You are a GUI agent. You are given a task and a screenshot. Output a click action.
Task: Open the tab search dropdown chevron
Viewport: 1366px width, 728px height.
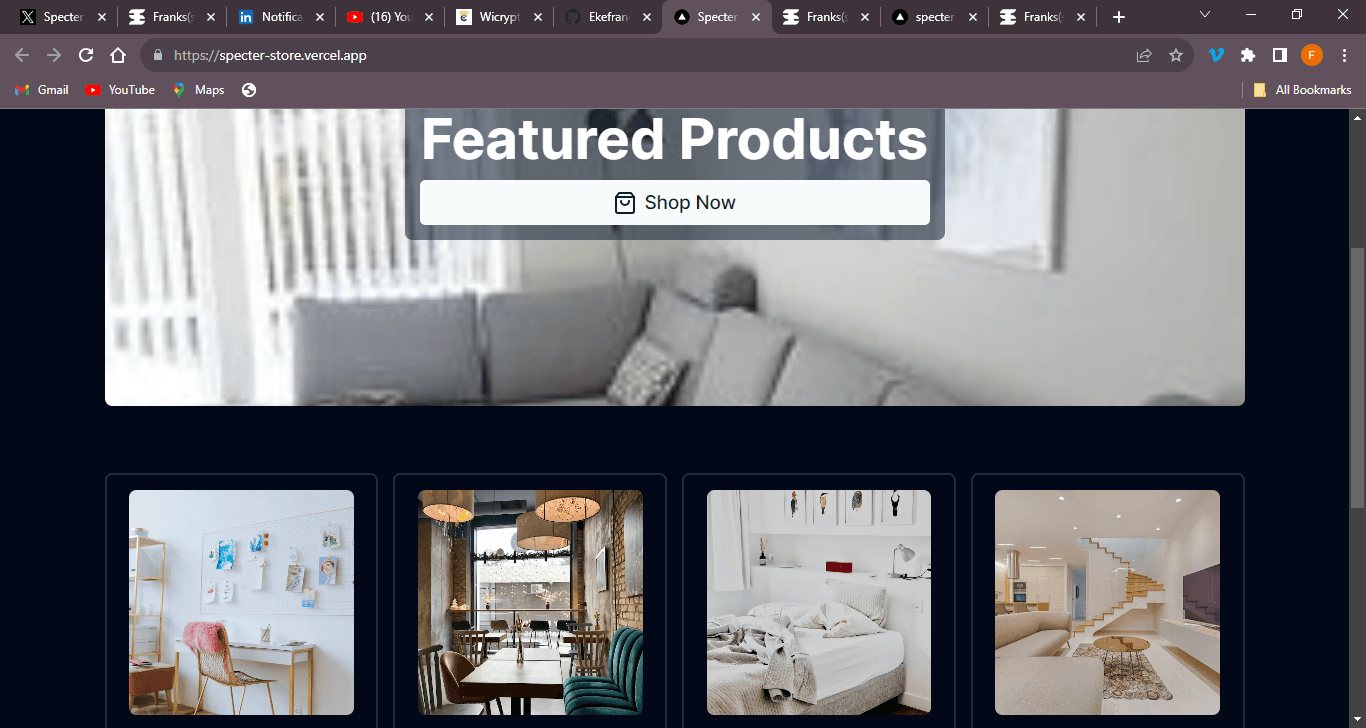1205,15
